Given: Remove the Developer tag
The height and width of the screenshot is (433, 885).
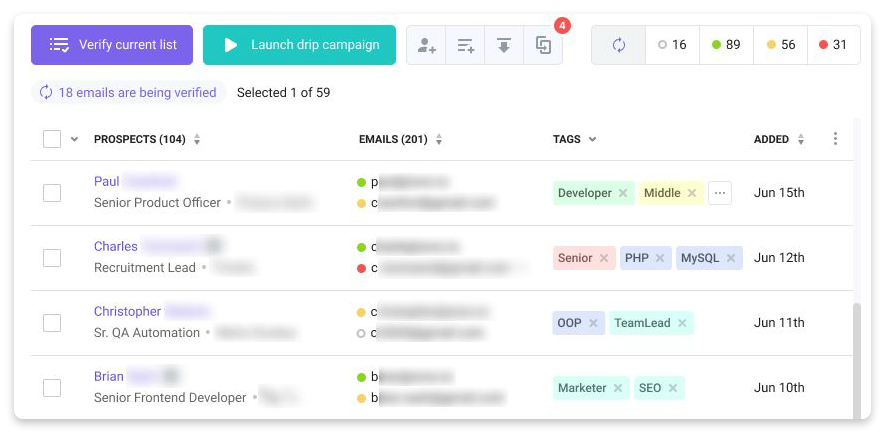Looking at the screenshot, I should (x=623, y=193).
